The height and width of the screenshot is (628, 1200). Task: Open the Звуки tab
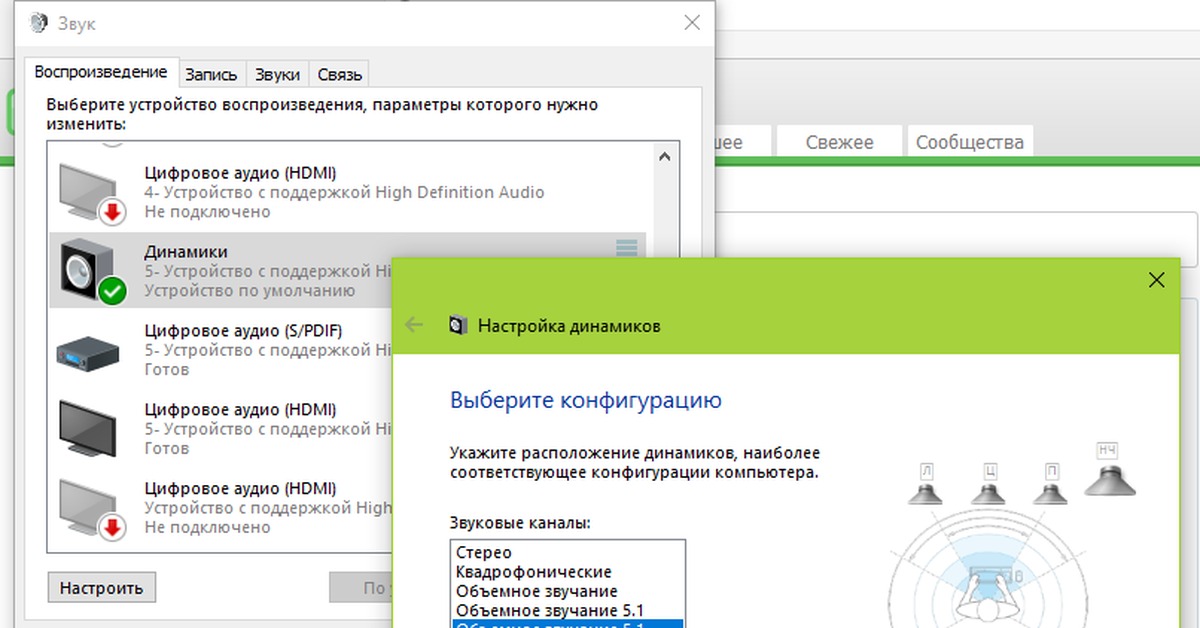coord(277,74)
